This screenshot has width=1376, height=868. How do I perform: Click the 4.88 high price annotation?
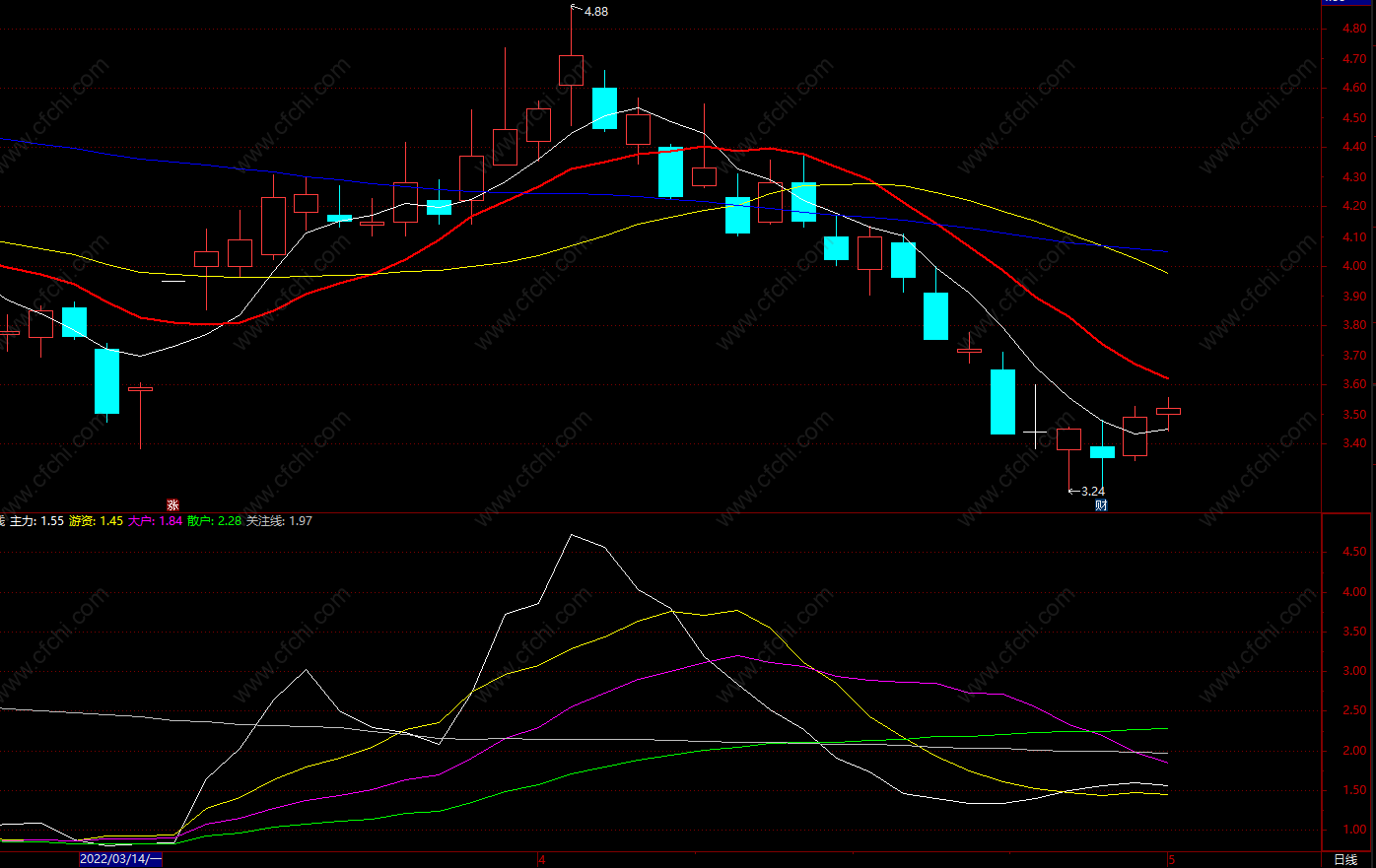coord(596,12)
